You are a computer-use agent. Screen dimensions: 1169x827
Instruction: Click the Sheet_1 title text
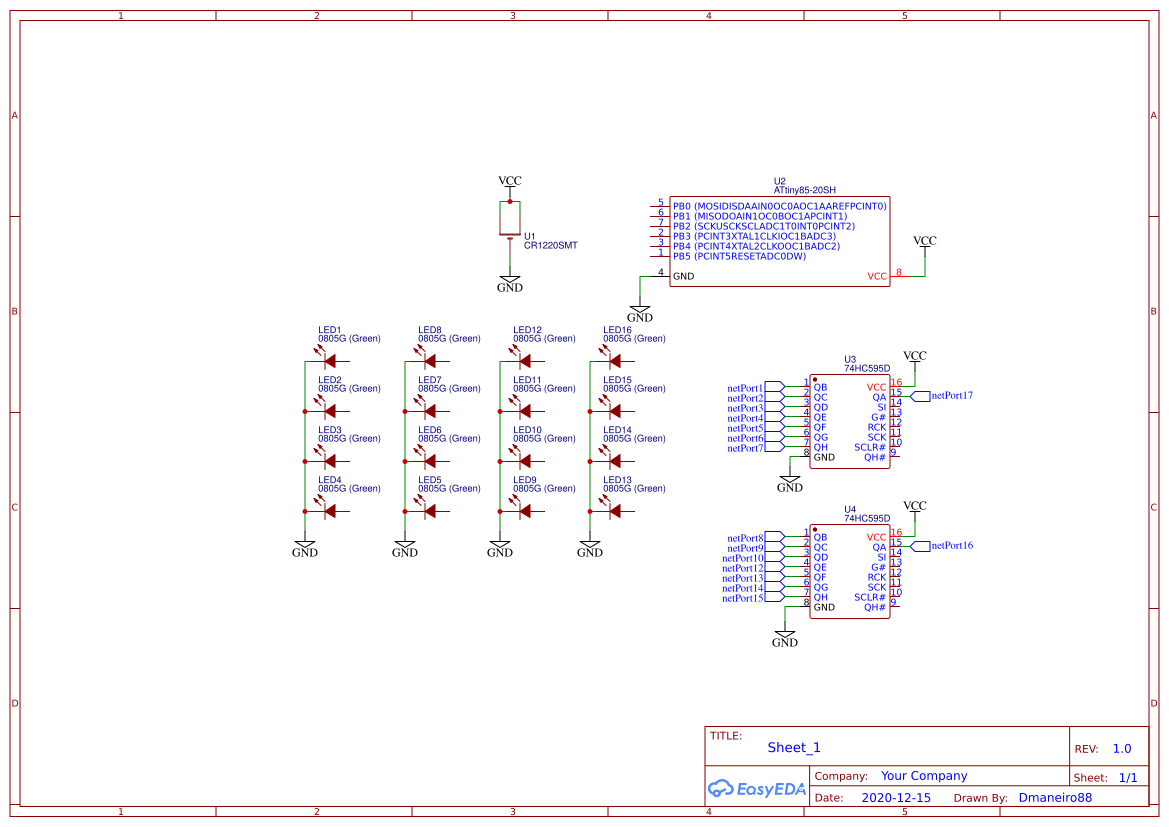tap(794, 748)
